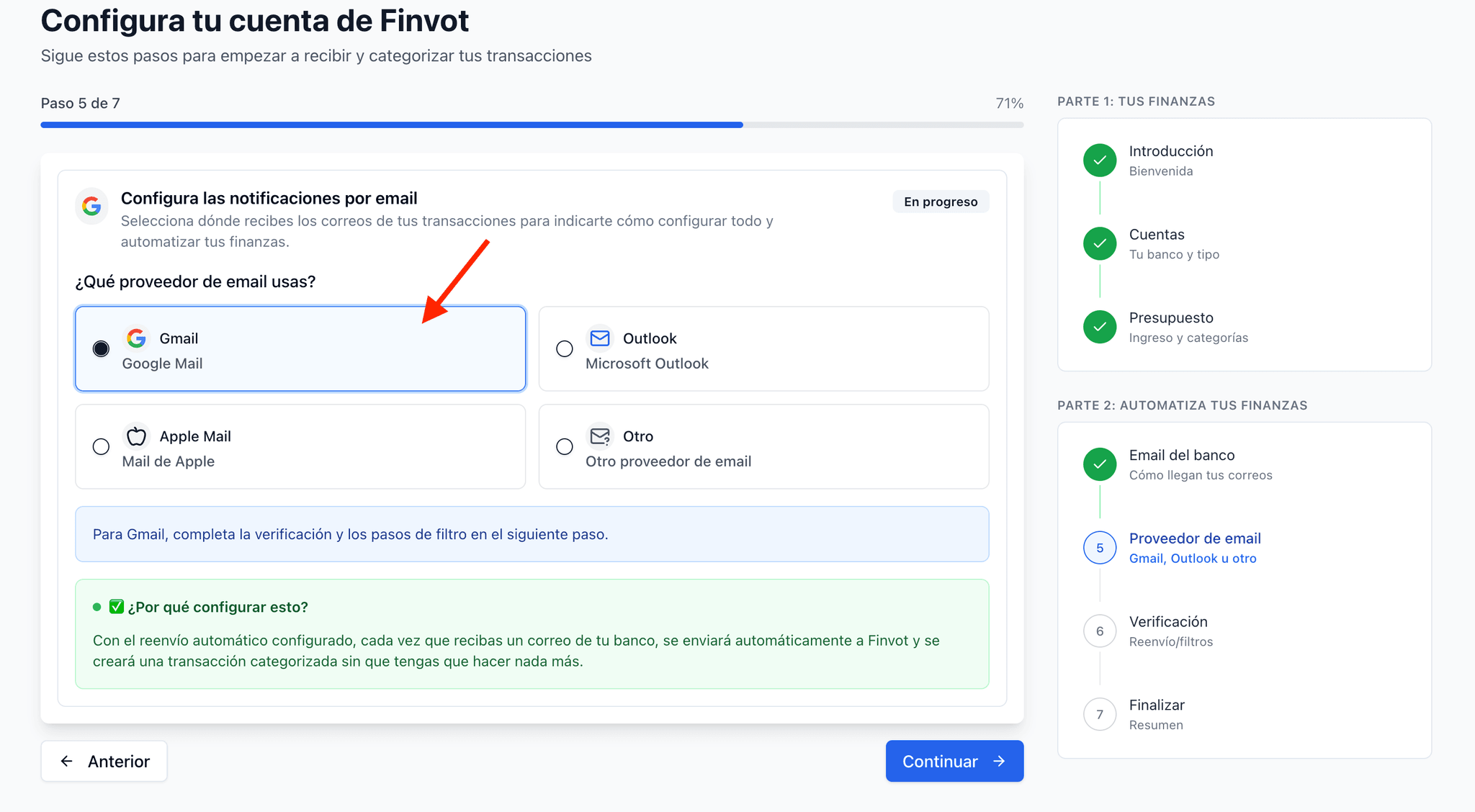Viewport: 1475px width, 812px height.
Task: Click the ¿Por qué configurar esto? heading
Action: pos(218,607)
